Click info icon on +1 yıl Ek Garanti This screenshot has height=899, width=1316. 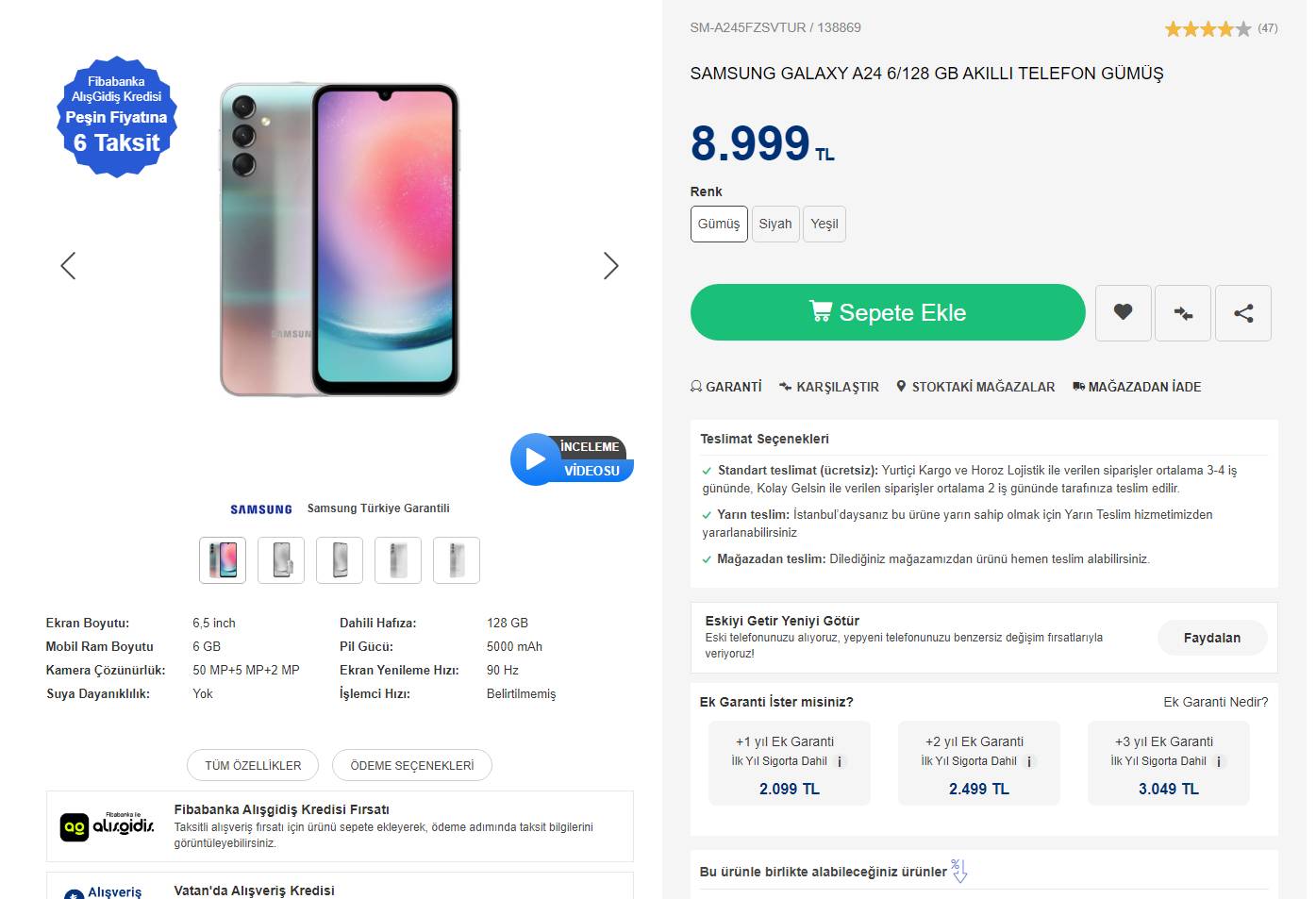(x=840, y=762)
